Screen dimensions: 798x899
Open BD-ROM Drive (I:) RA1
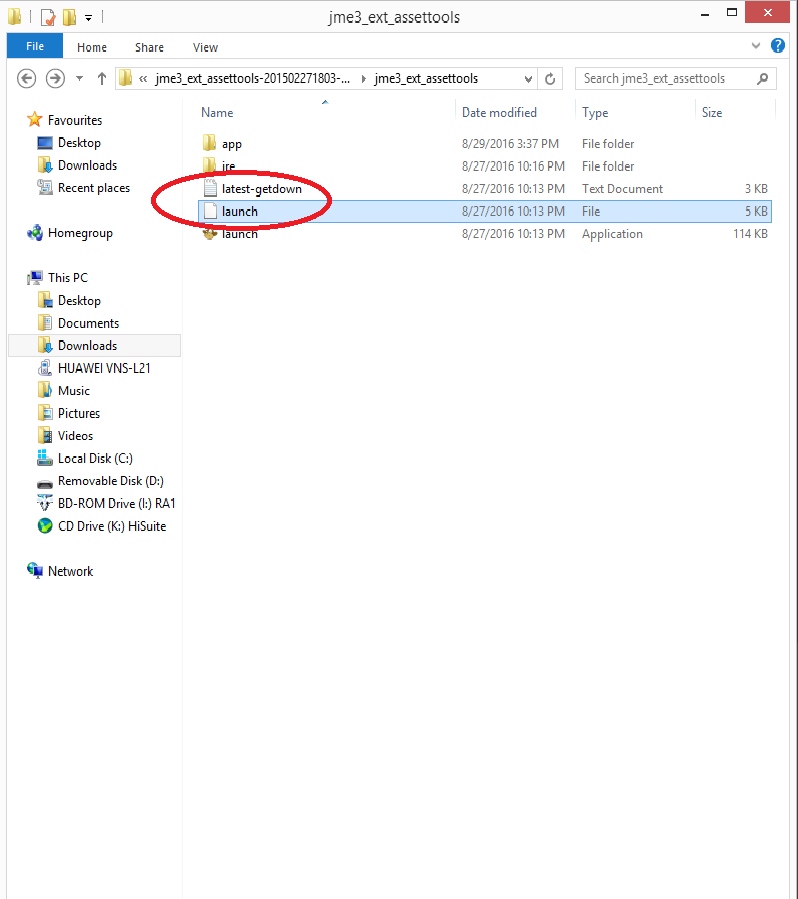point(116,503)
